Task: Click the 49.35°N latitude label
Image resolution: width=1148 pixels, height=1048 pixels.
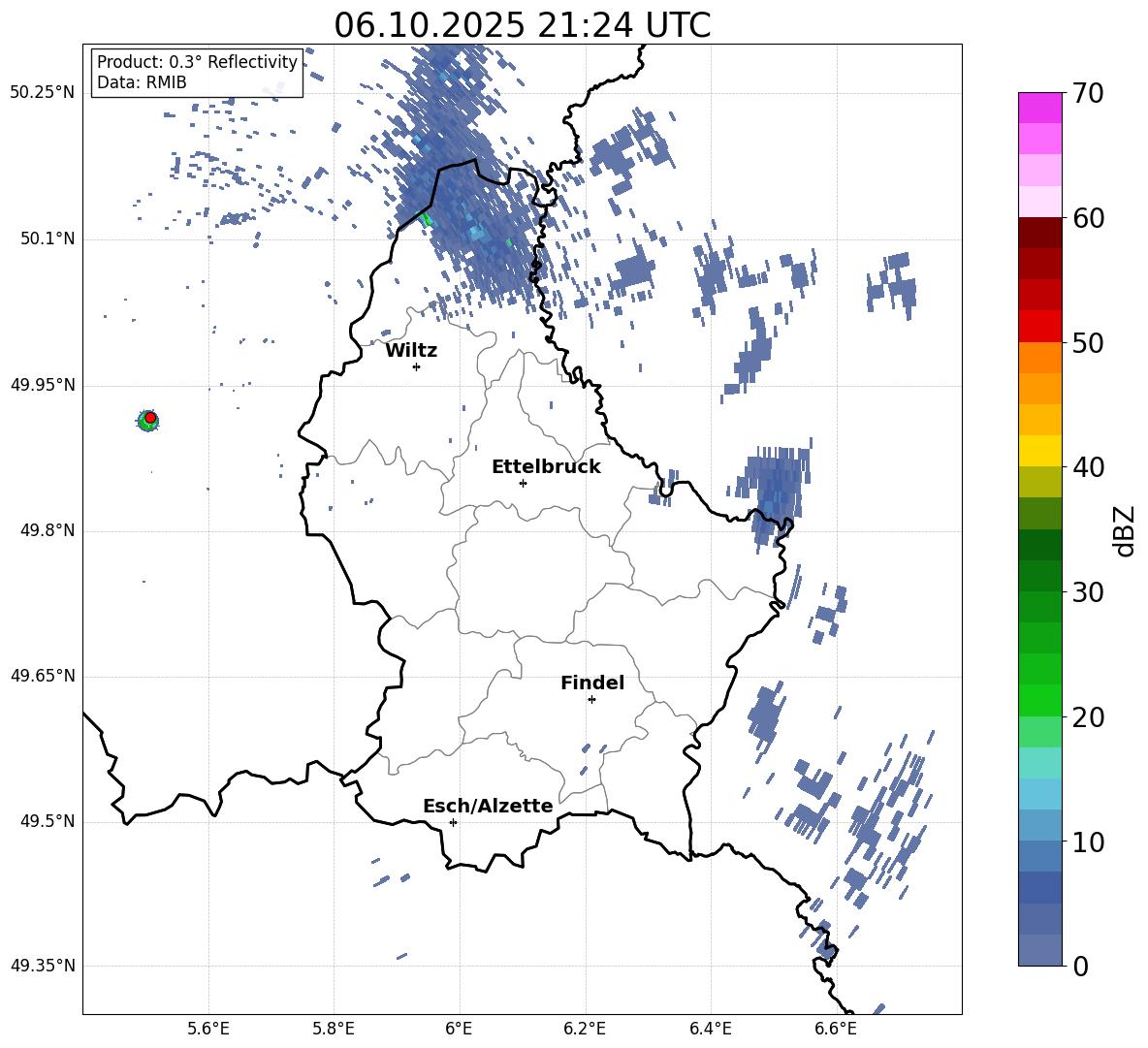Action: tap(43, 966)
